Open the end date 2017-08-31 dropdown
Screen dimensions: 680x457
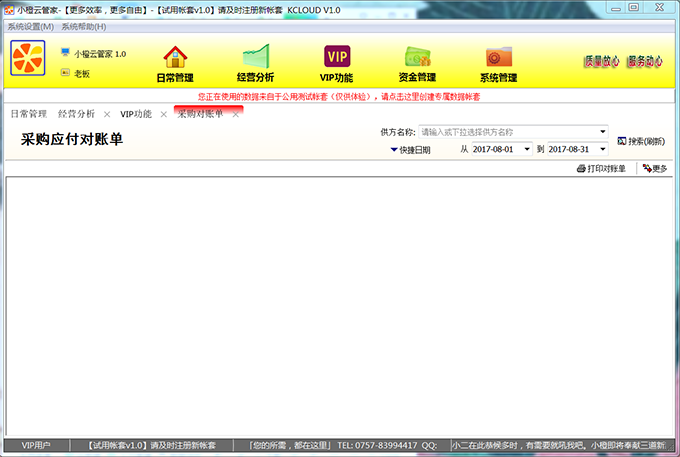(x=602, y=149)
